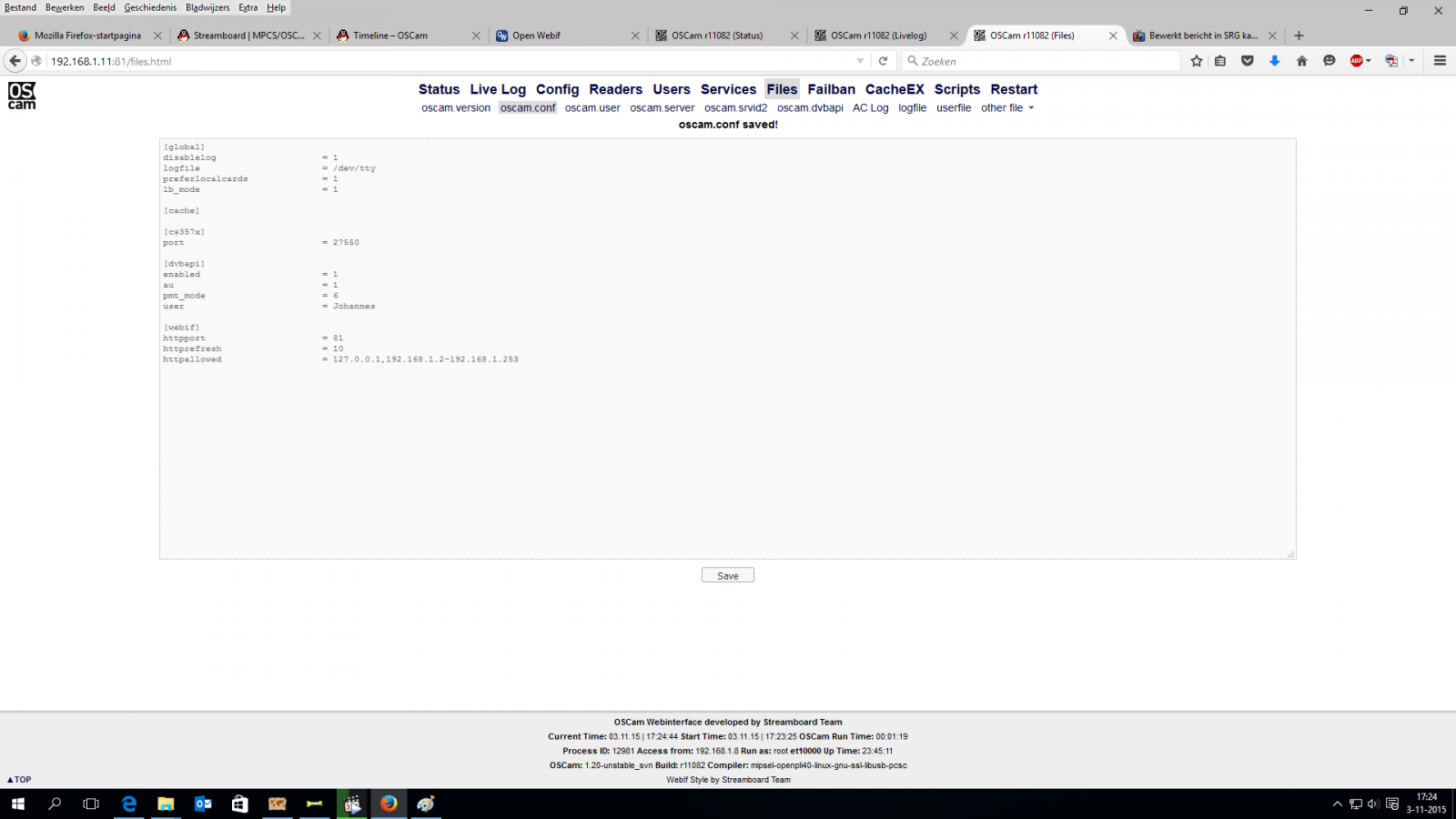Click the OSCam logo icon

point(22,96)
